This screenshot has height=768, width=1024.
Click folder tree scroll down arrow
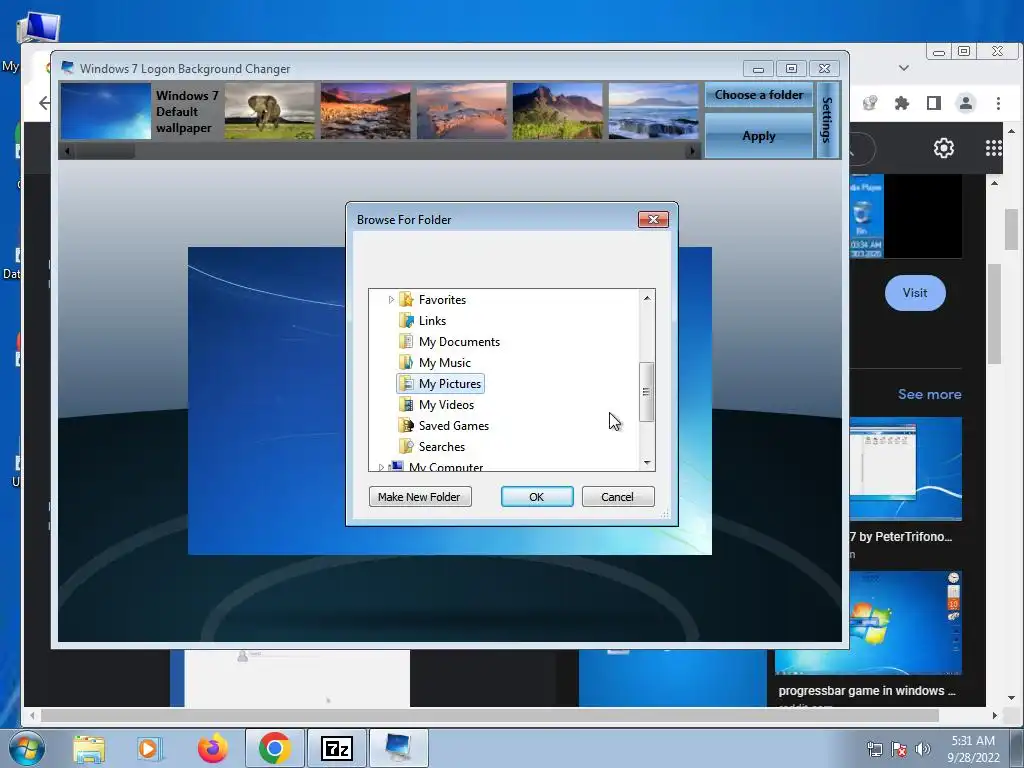(x=647, y=462)
